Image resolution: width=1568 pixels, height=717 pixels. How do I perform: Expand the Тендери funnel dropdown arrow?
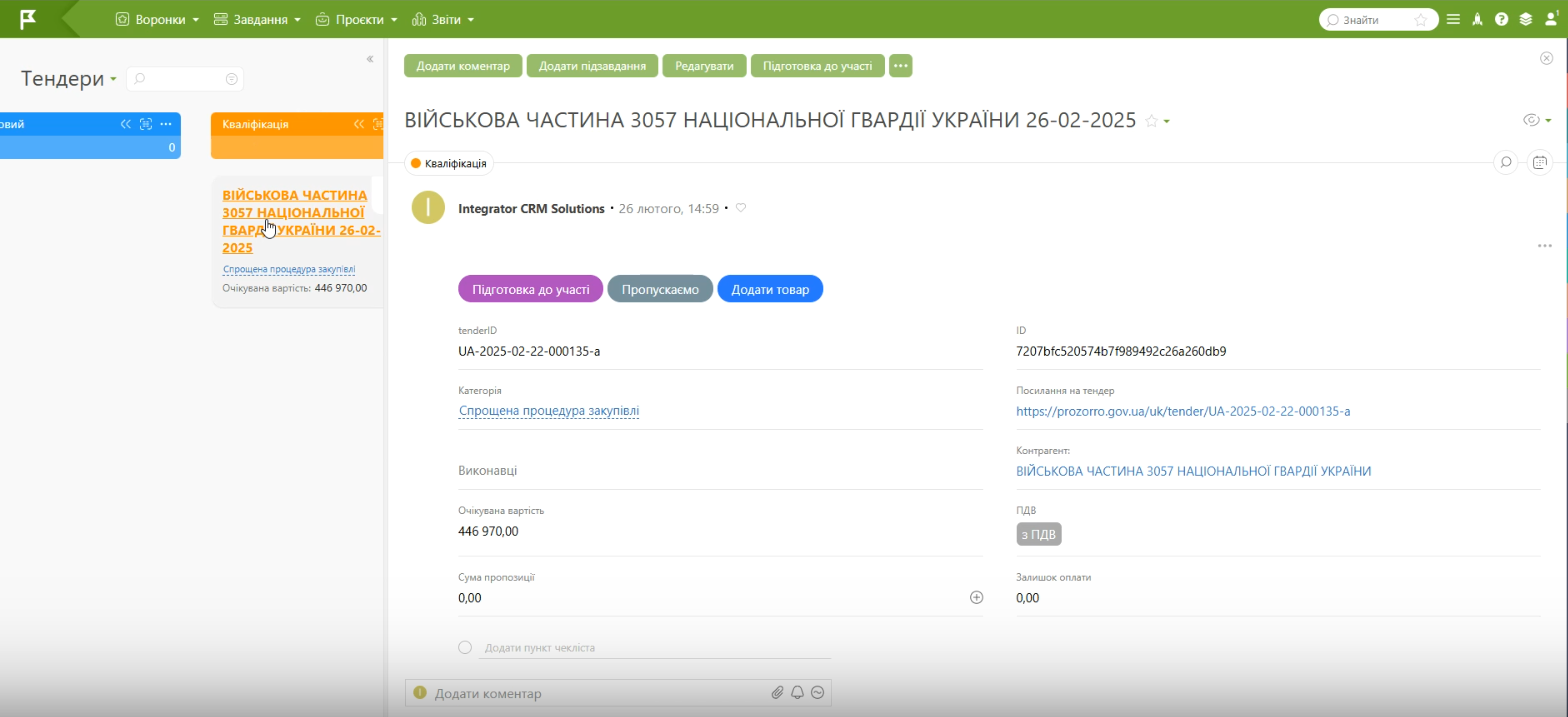[113, 80]
